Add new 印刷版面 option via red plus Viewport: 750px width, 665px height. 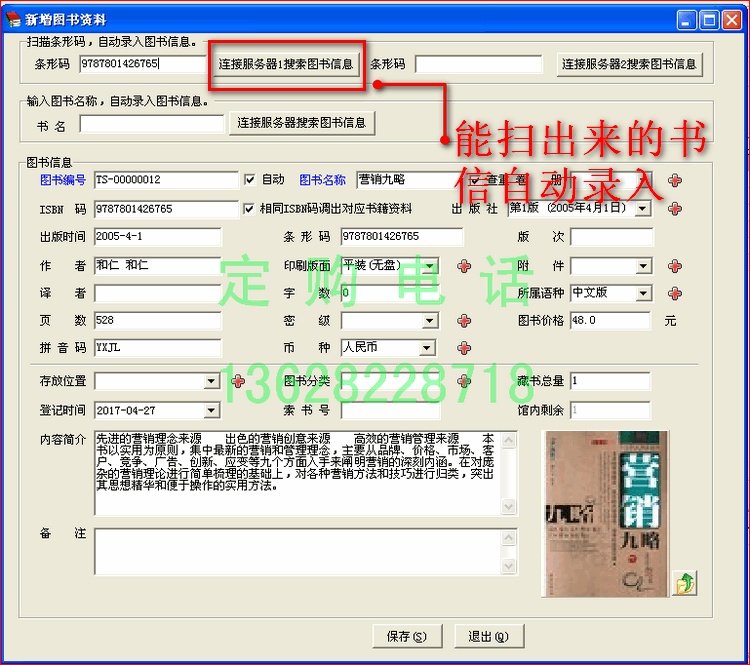tap(464, 266)
